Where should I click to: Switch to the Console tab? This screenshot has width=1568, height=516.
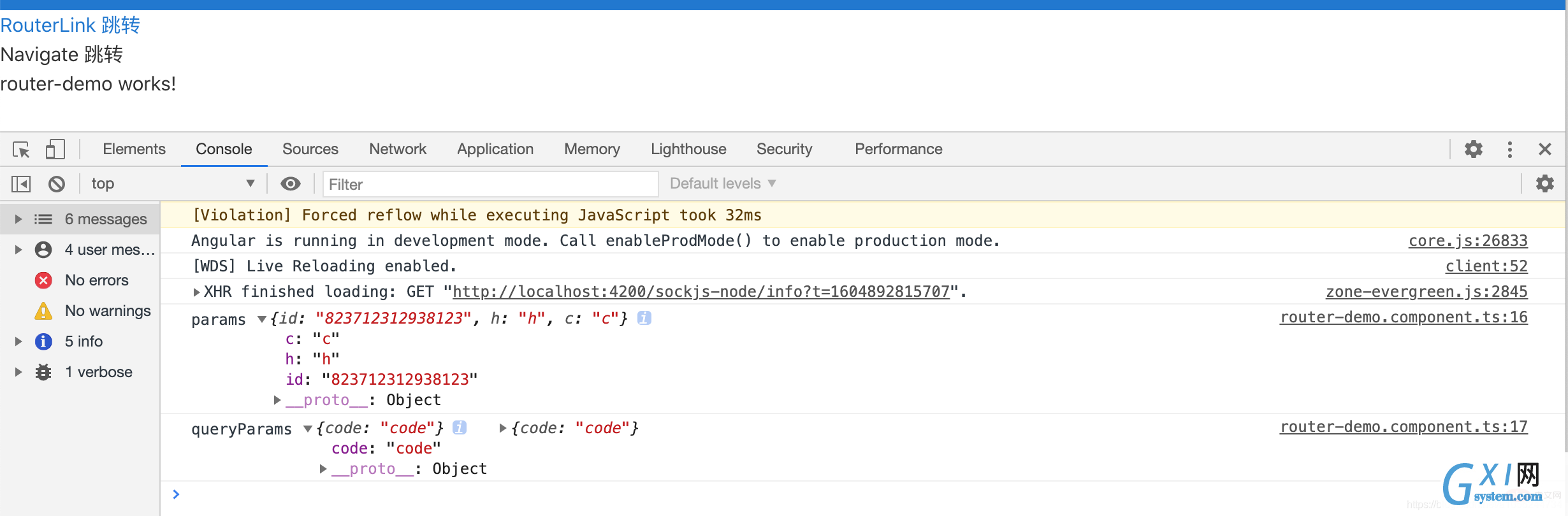tap(224, 149)
